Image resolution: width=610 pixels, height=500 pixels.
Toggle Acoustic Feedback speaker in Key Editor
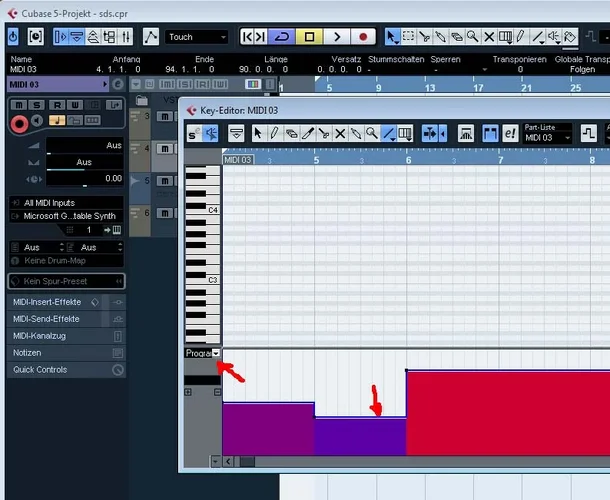pyautogui.click(x=210, y=134)
